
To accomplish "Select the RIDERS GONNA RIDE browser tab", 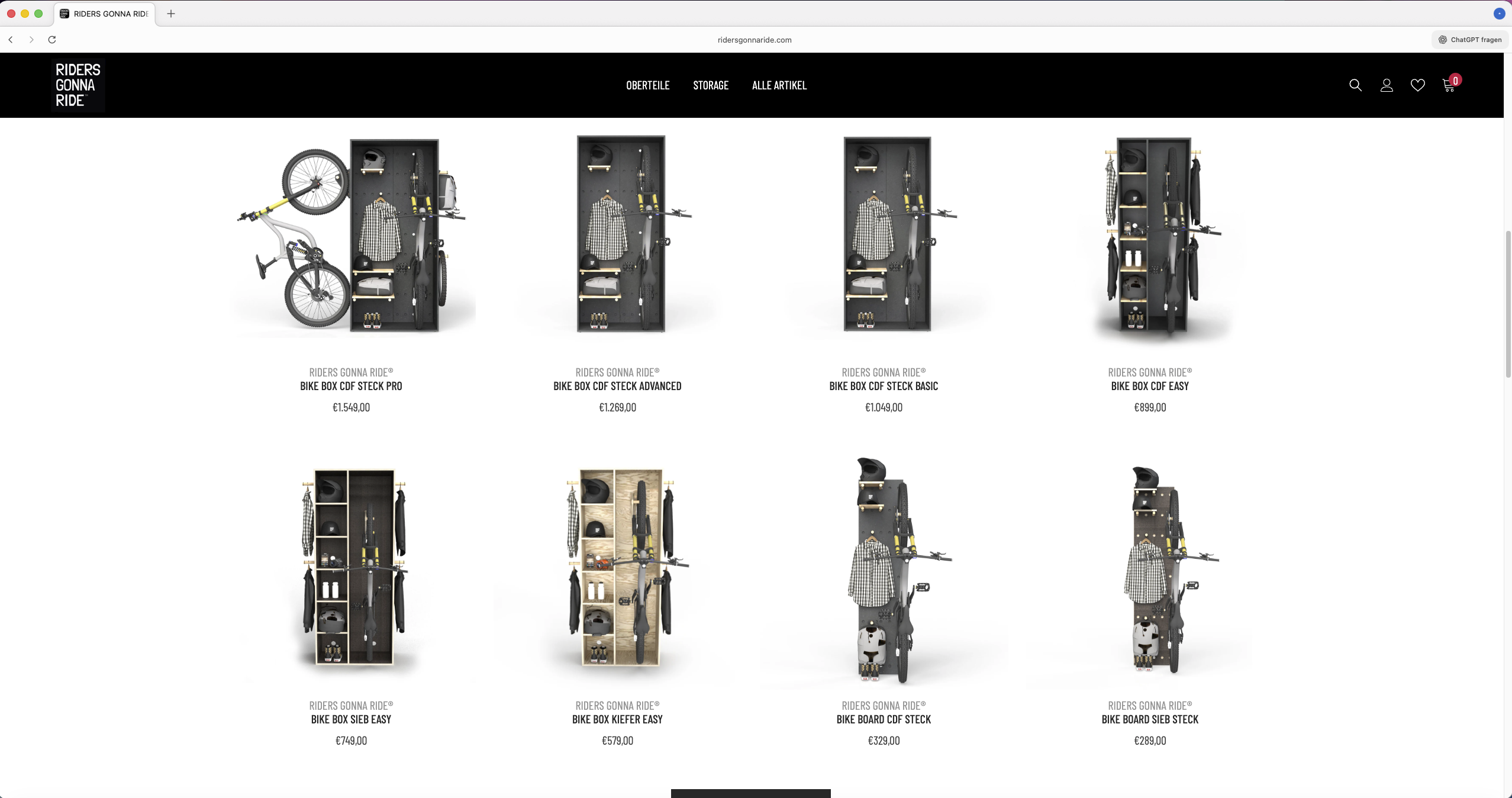I will pyautogui.click(x=105, y=14).
